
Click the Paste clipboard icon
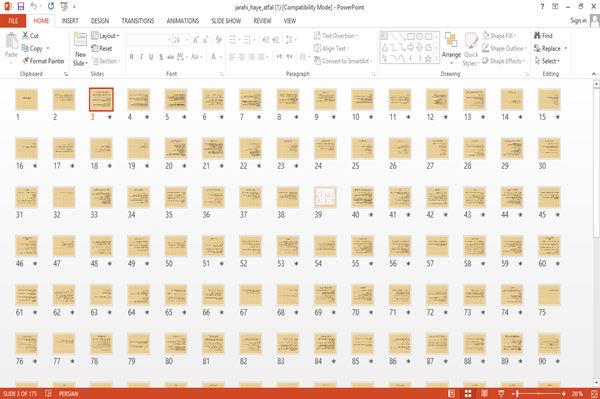11,41
